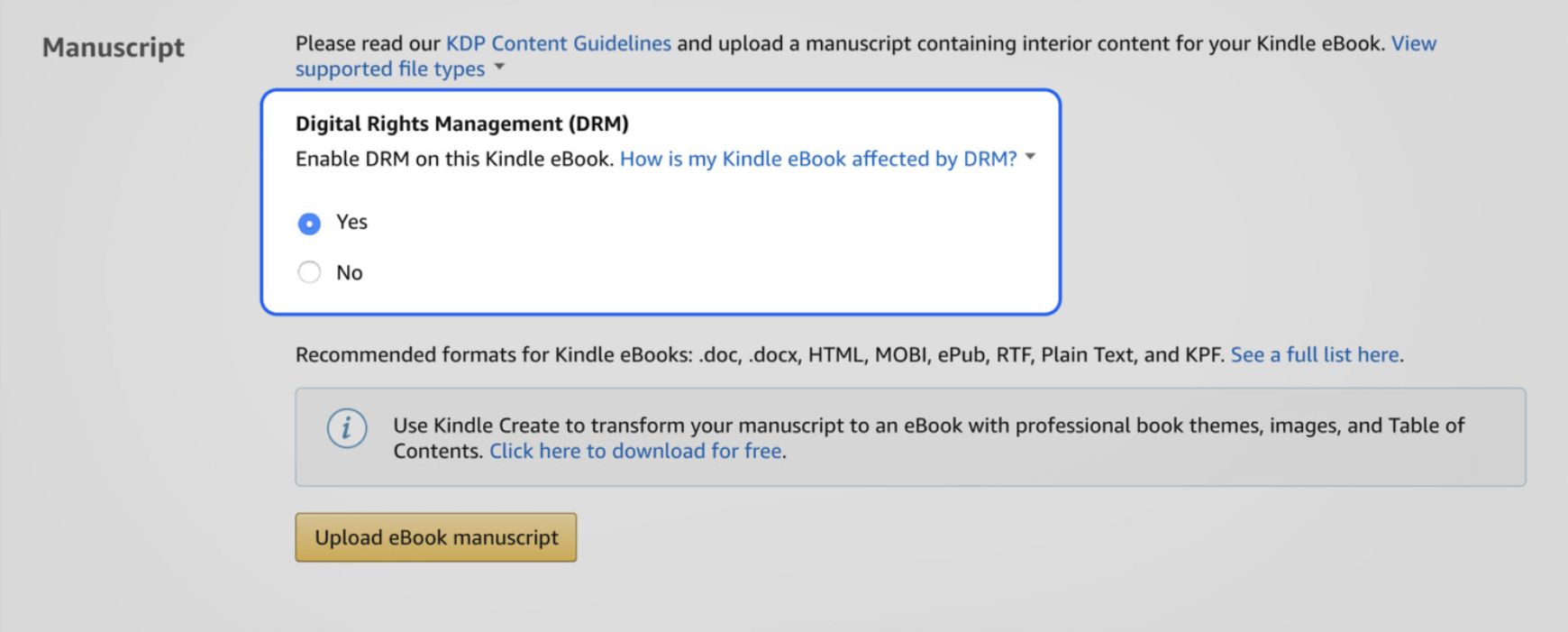Click the Manuscript section heading
1568x632 pixels.
tap(113, 48)
